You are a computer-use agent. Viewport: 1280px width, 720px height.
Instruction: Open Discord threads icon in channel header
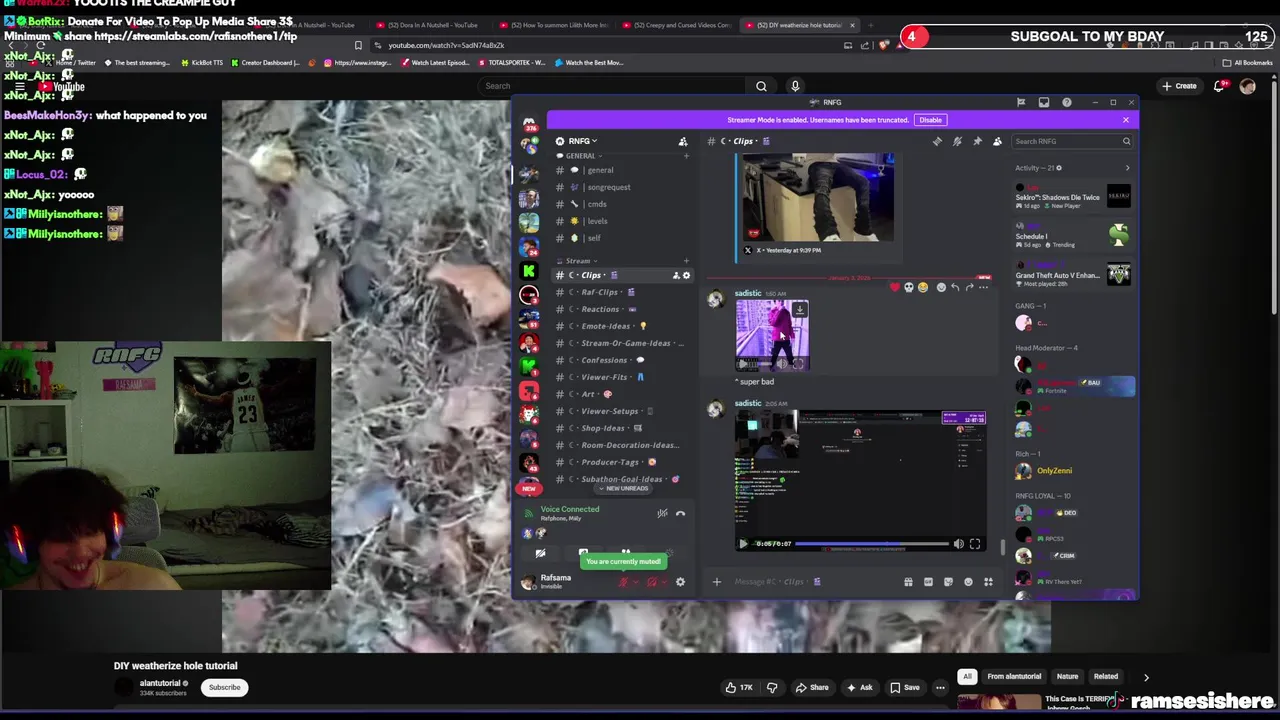937,141
